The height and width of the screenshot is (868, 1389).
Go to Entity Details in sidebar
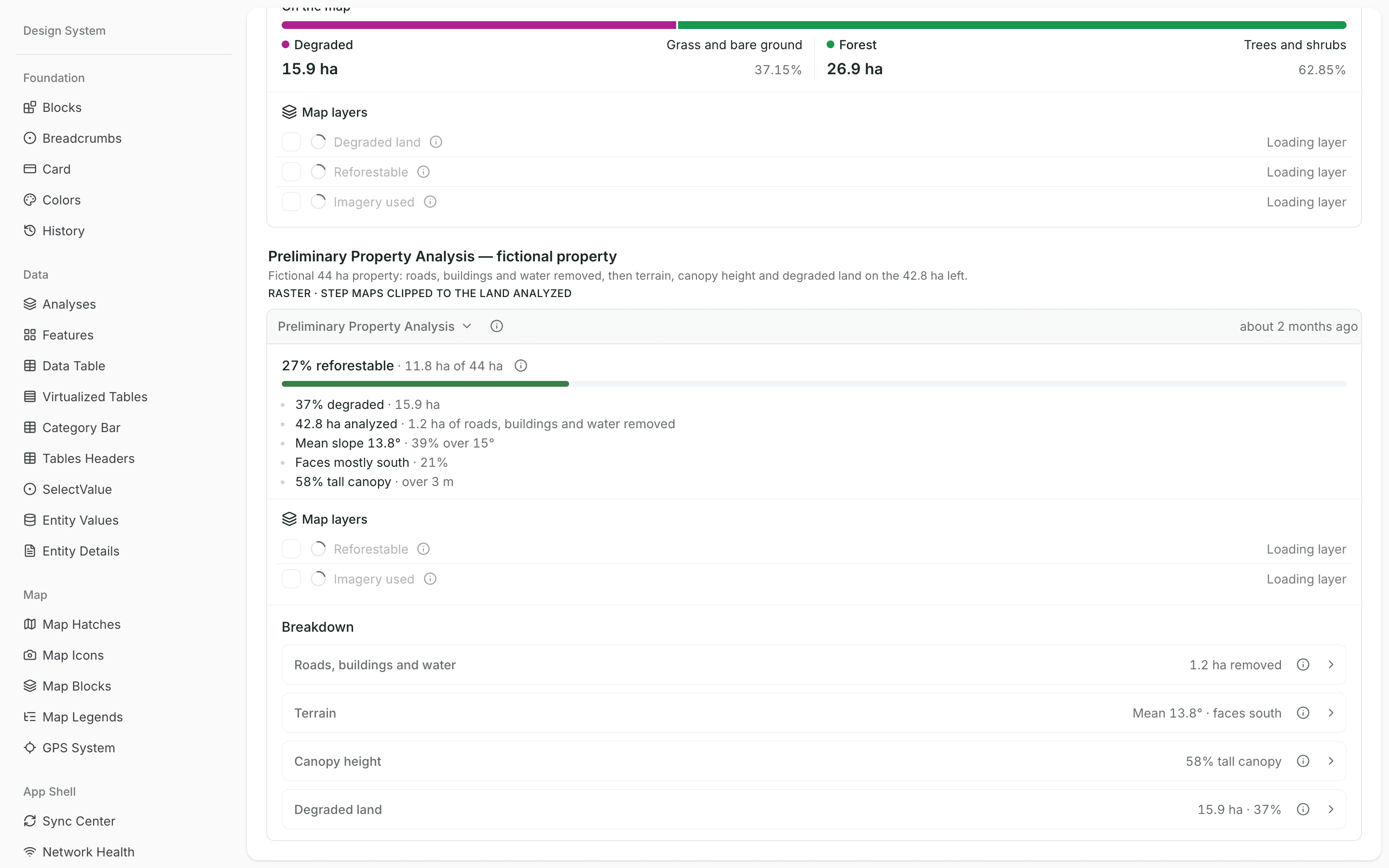point(81,551)
